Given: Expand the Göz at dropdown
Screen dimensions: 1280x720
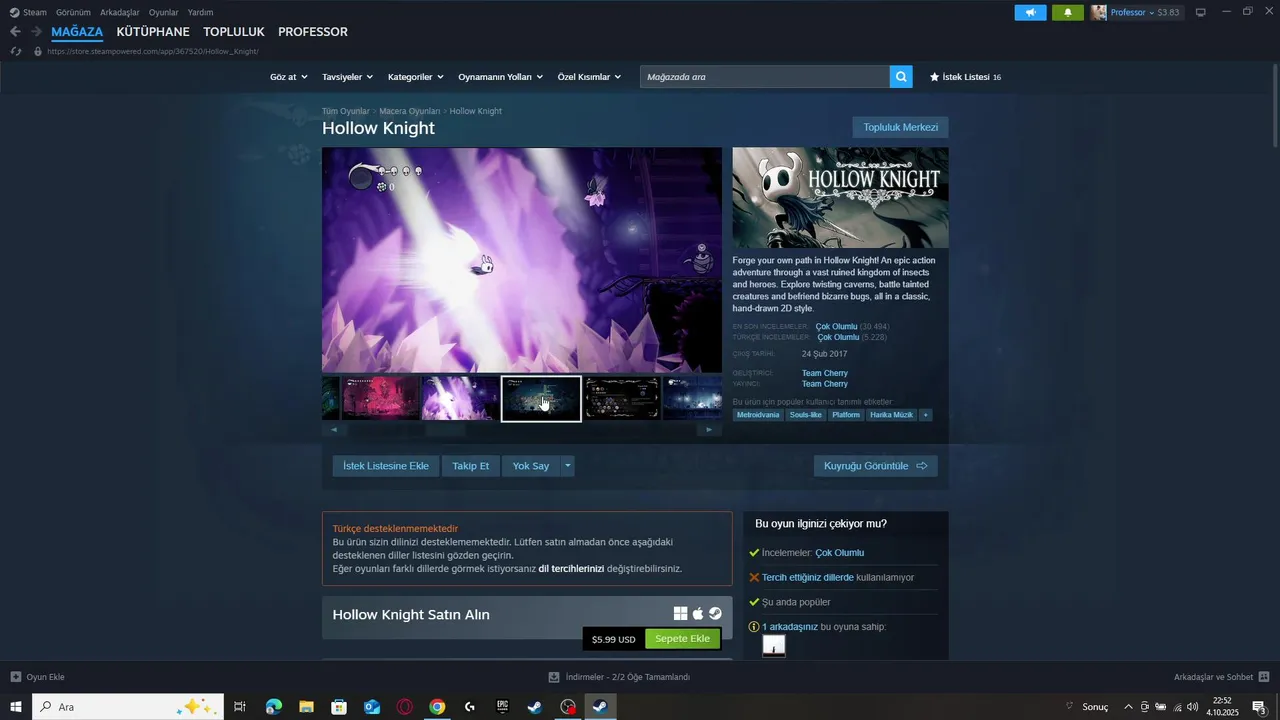Looking at the screenshot, I should 288,77.
